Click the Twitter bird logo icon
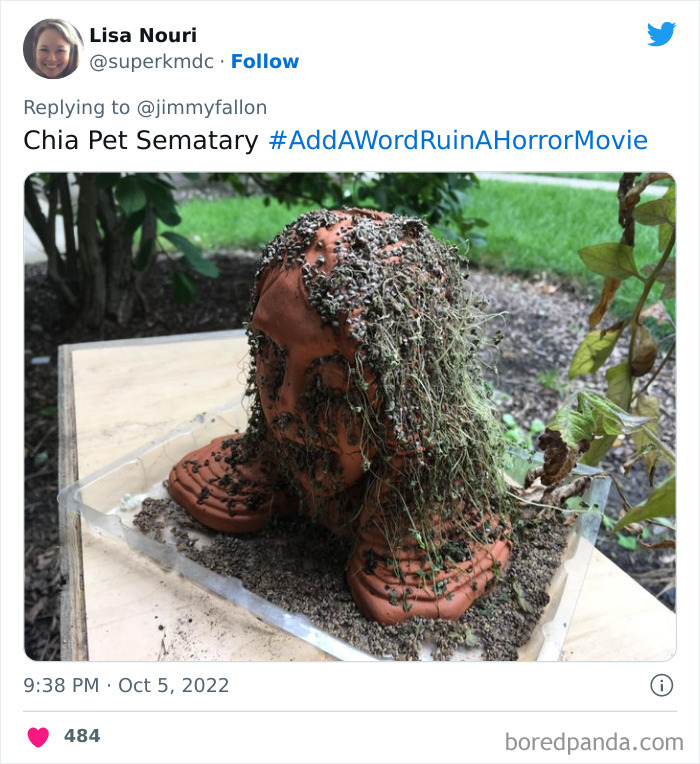 (x=661, y=34)
